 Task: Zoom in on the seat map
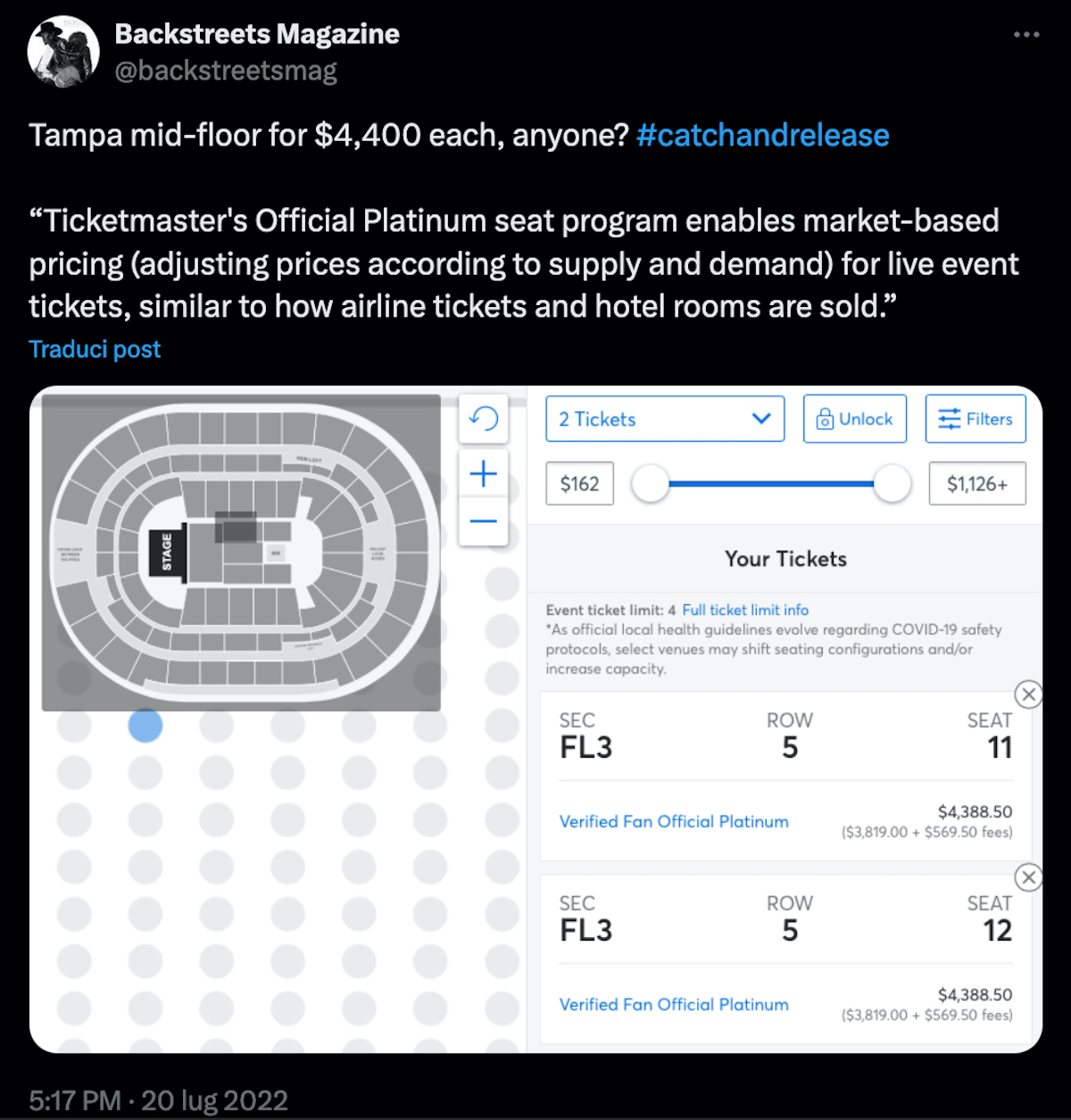(483, 474)
